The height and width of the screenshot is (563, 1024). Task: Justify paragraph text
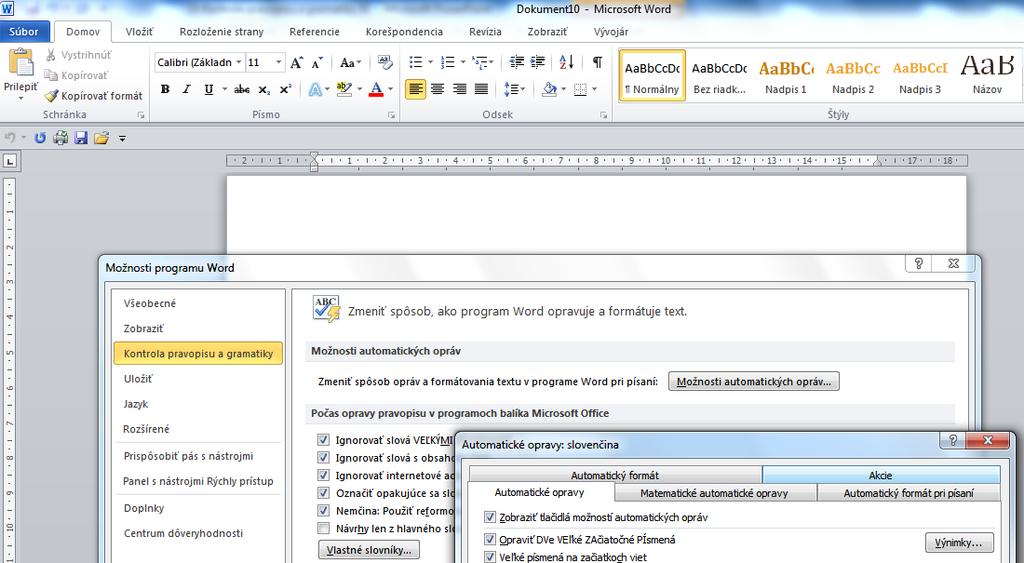pyautogui.click(x=481, y=89)
